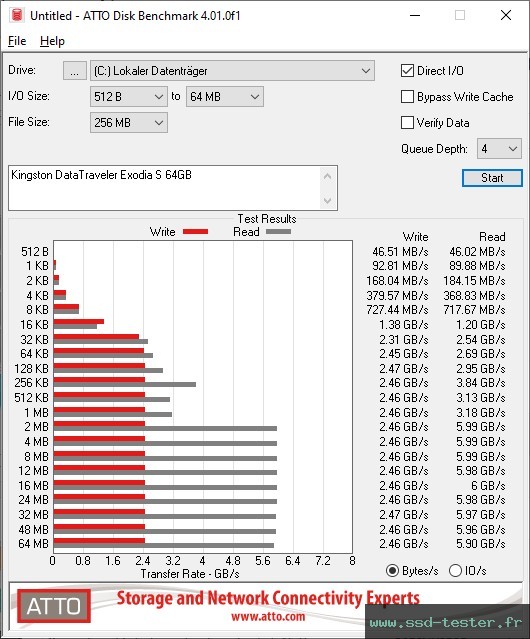The image size is (530, 639).
Task: Open the Help menu
Action: pos(52,41)
